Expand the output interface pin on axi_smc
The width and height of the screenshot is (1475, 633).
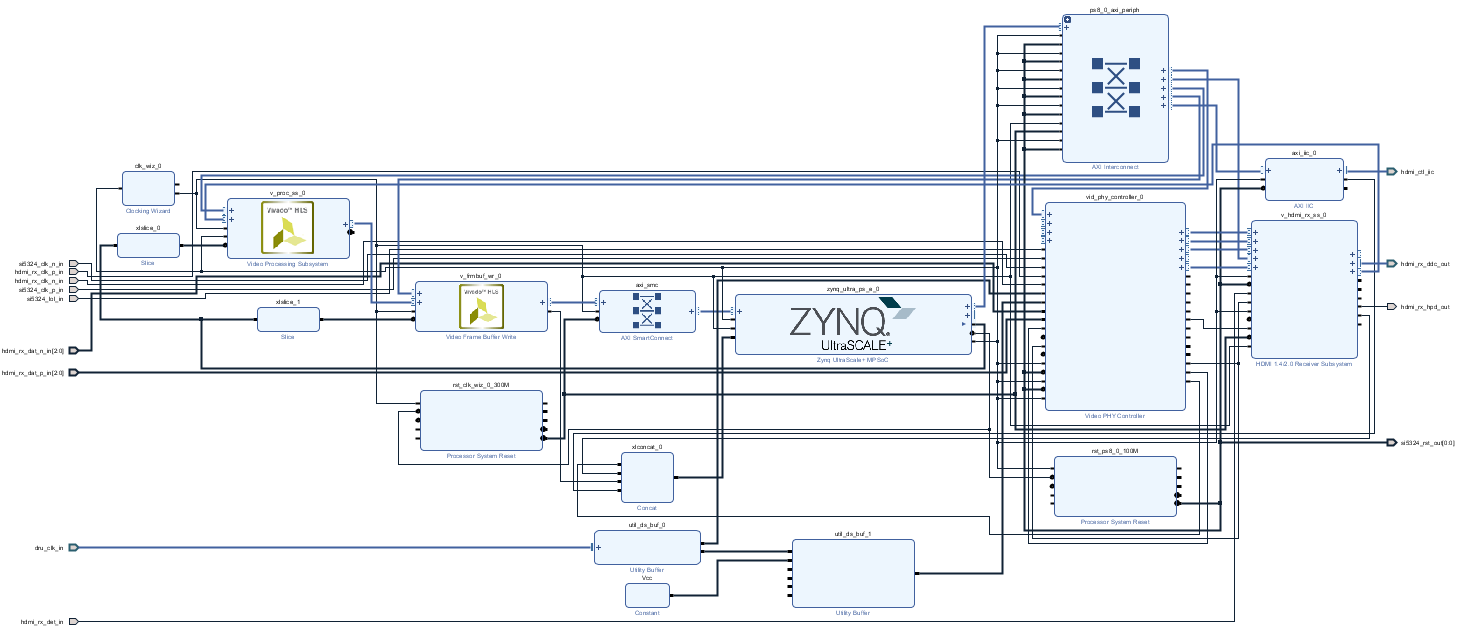point(692,311)
